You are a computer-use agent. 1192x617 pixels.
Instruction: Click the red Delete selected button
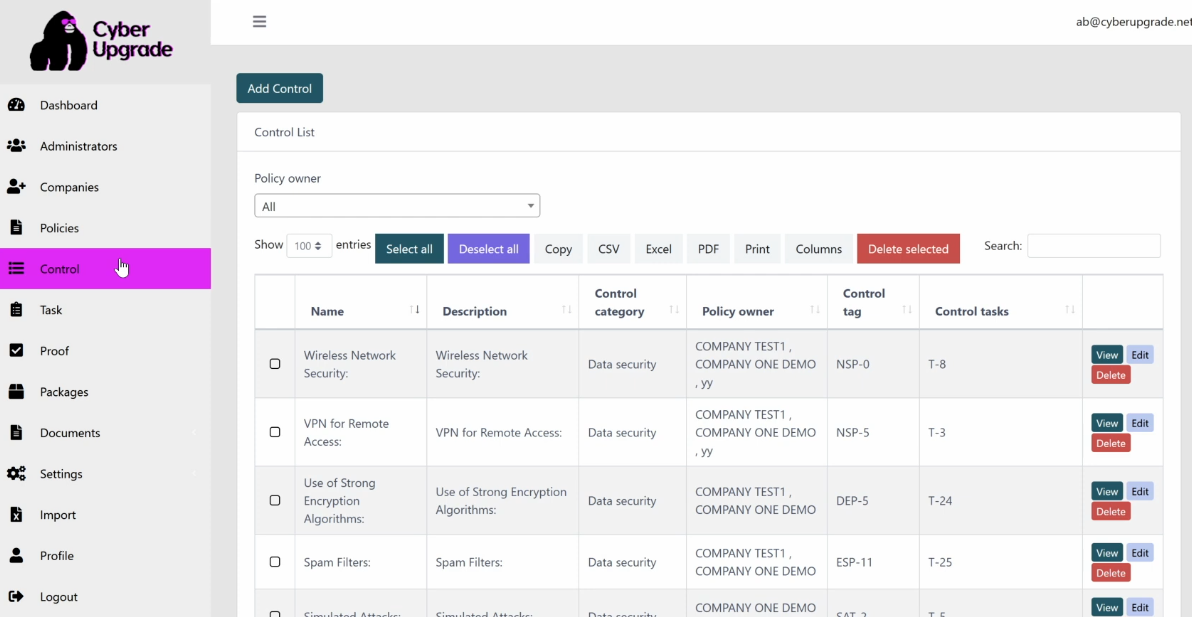point(908,249)
